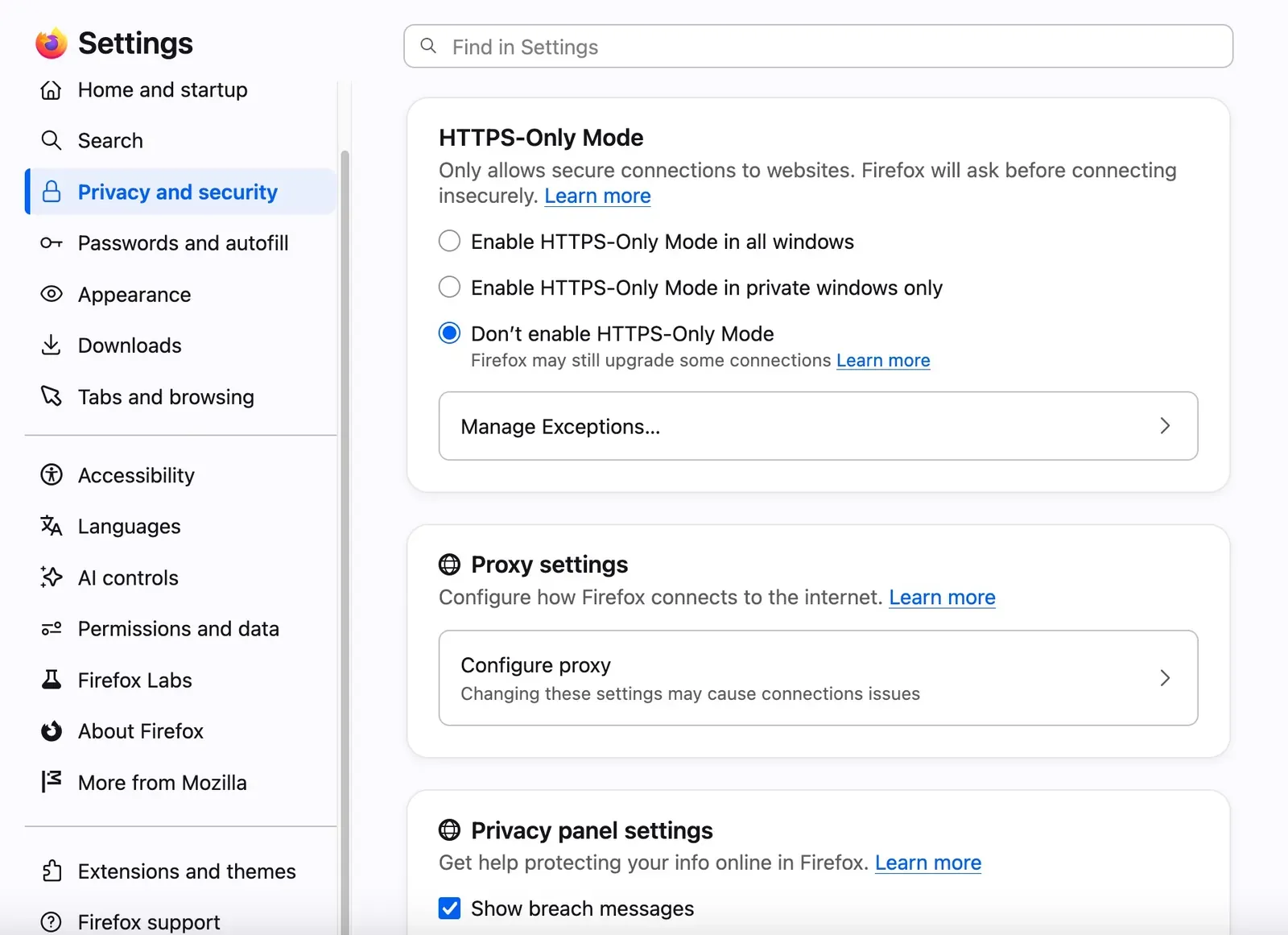The image size is (1288, 935).
Task: Go to Passwords and autofill section
Action: 181,243
